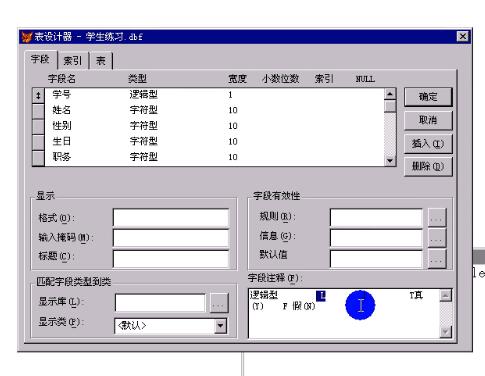Click the field name 姓名
The image size is (485, 376).
(62, 110)
